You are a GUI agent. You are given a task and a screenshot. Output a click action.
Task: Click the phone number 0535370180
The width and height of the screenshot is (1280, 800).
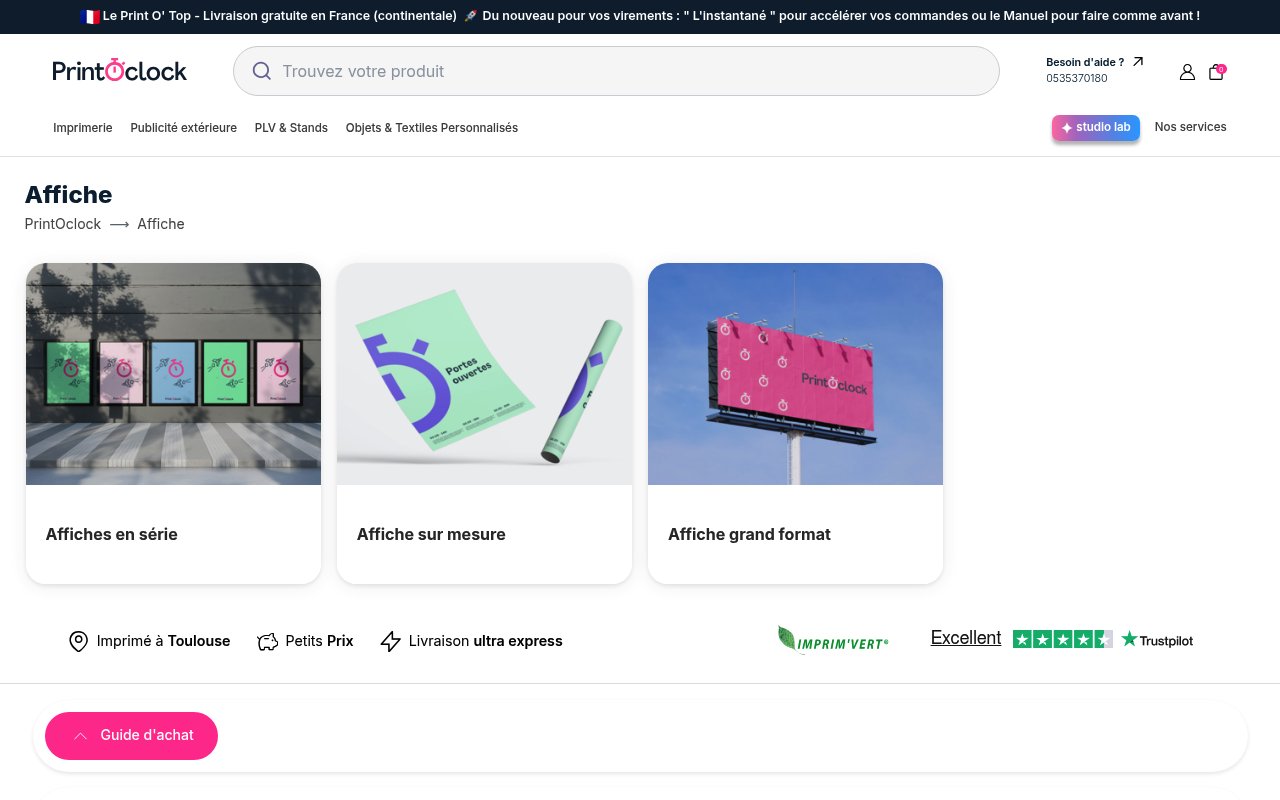tap(1077, 78)
